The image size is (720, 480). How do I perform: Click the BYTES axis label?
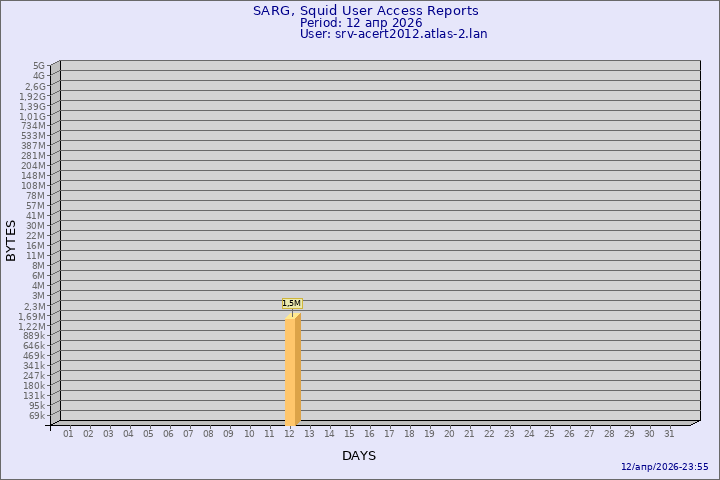tap(11, 240)
